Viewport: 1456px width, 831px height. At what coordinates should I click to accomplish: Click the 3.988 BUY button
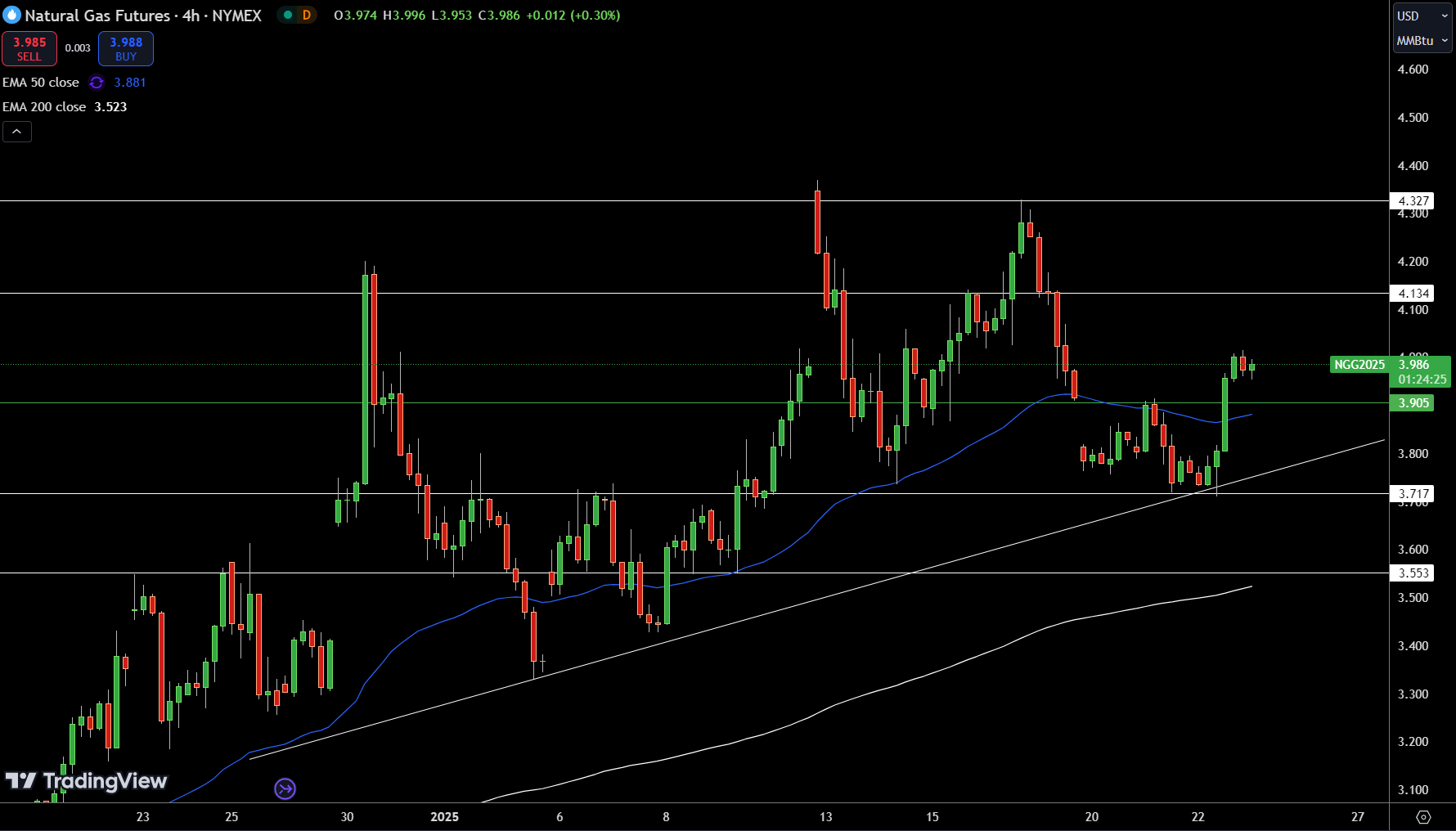(126, 48)
